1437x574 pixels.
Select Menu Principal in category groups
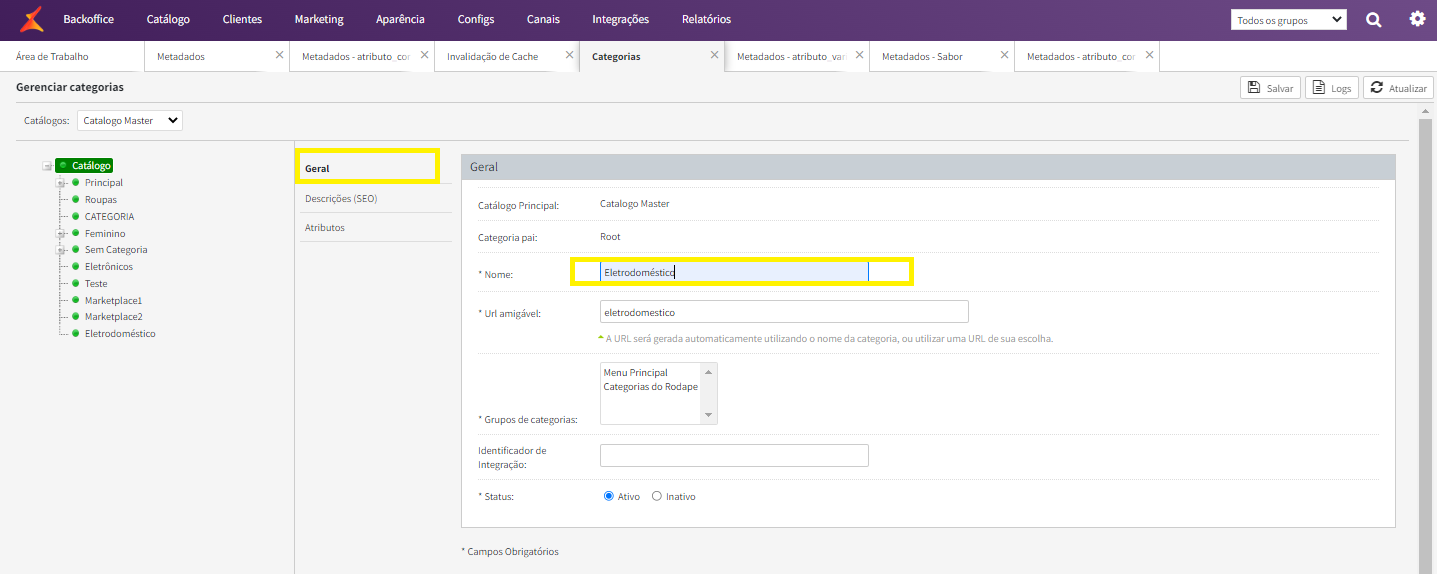click(635, 372)
